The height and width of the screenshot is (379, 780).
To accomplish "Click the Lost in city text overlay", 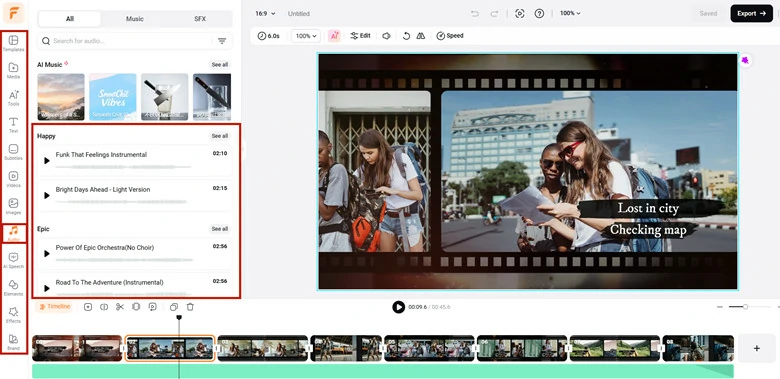I will point(648,208).
